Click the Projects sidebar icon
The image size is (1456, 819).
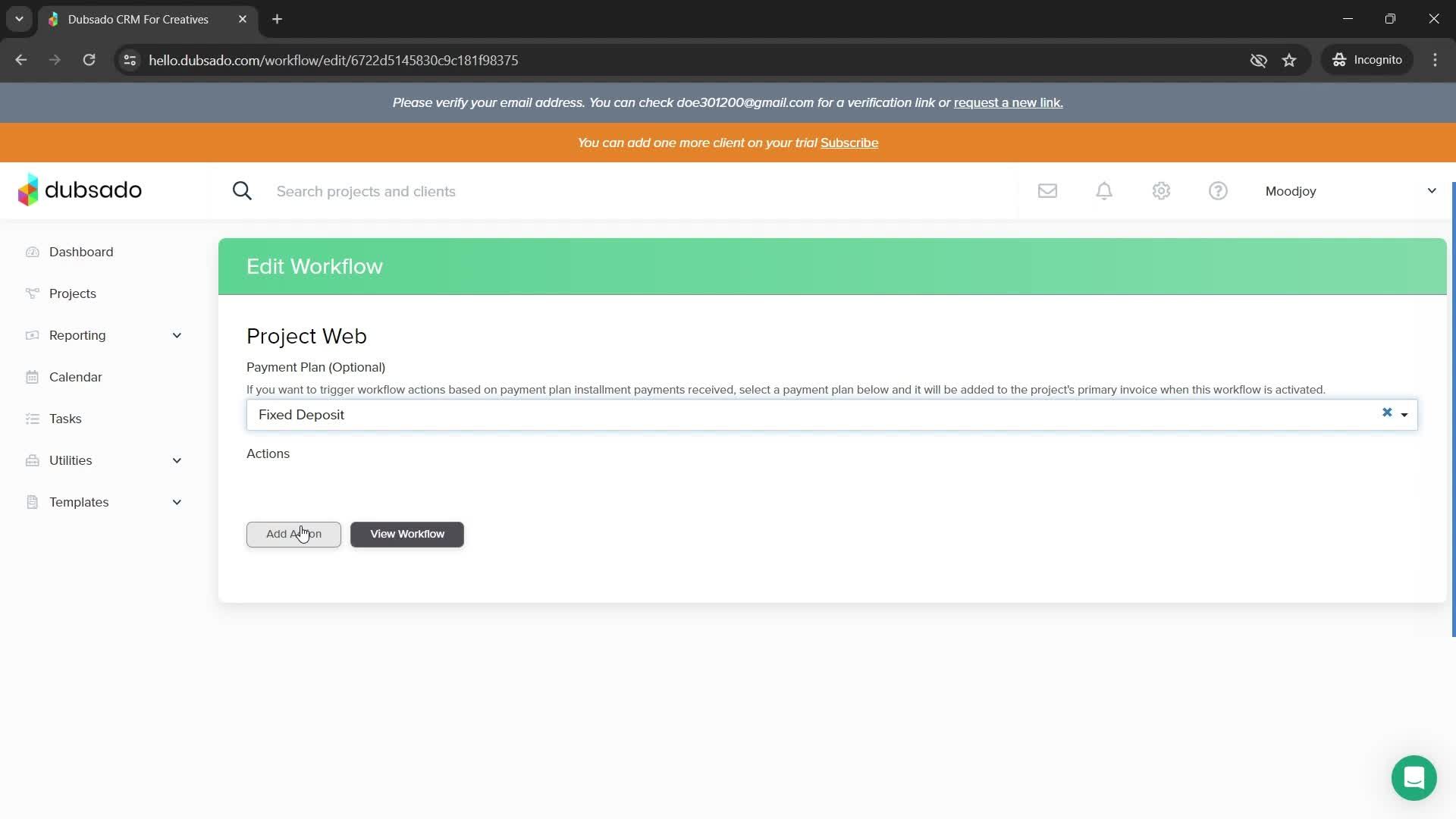pos(32,293)
